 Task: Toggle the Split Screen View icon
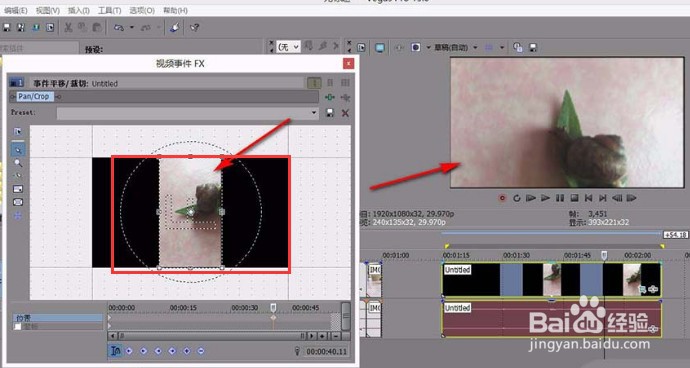415,47
